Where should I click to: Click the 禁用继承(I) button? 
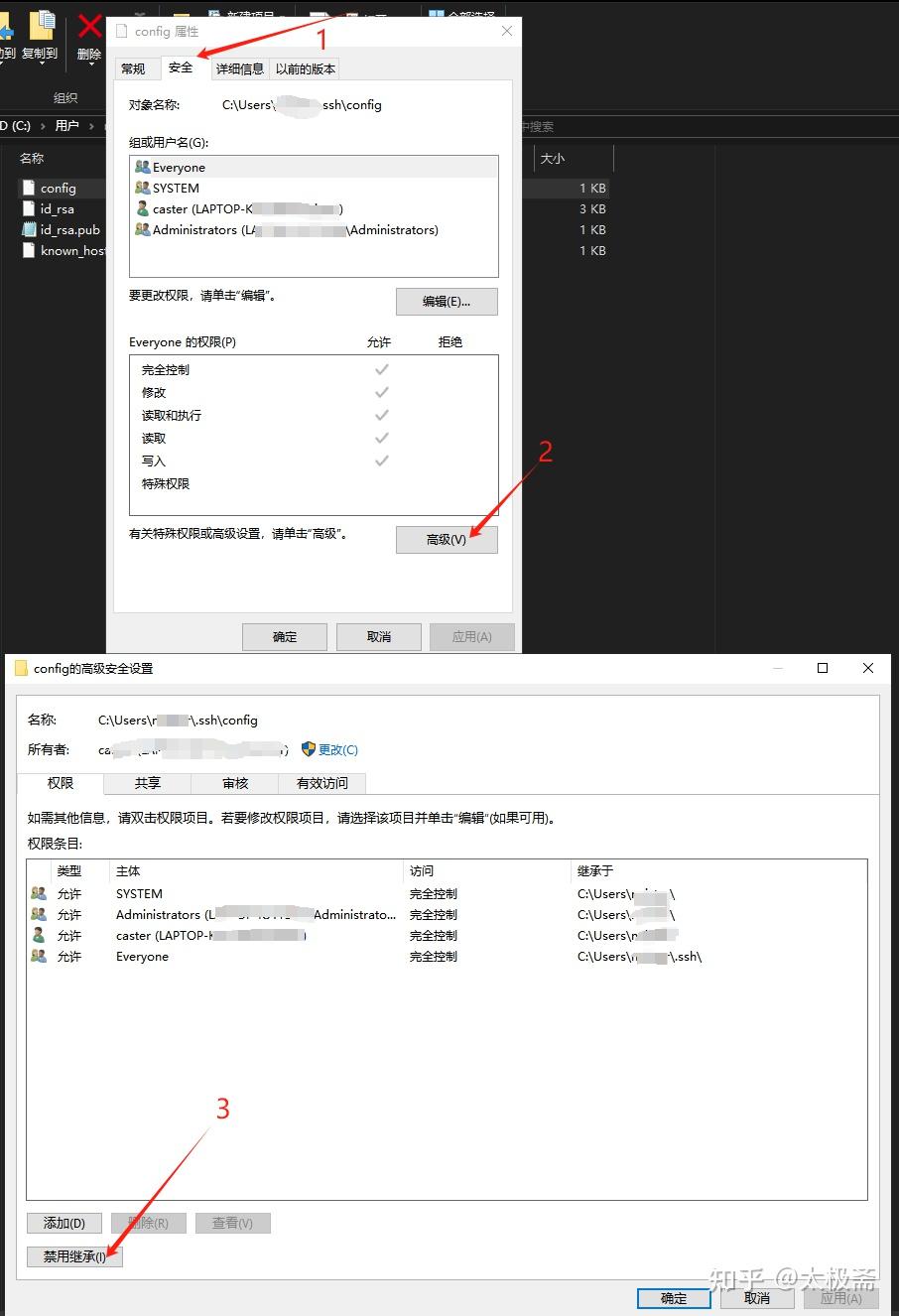tap(74, 1255)
